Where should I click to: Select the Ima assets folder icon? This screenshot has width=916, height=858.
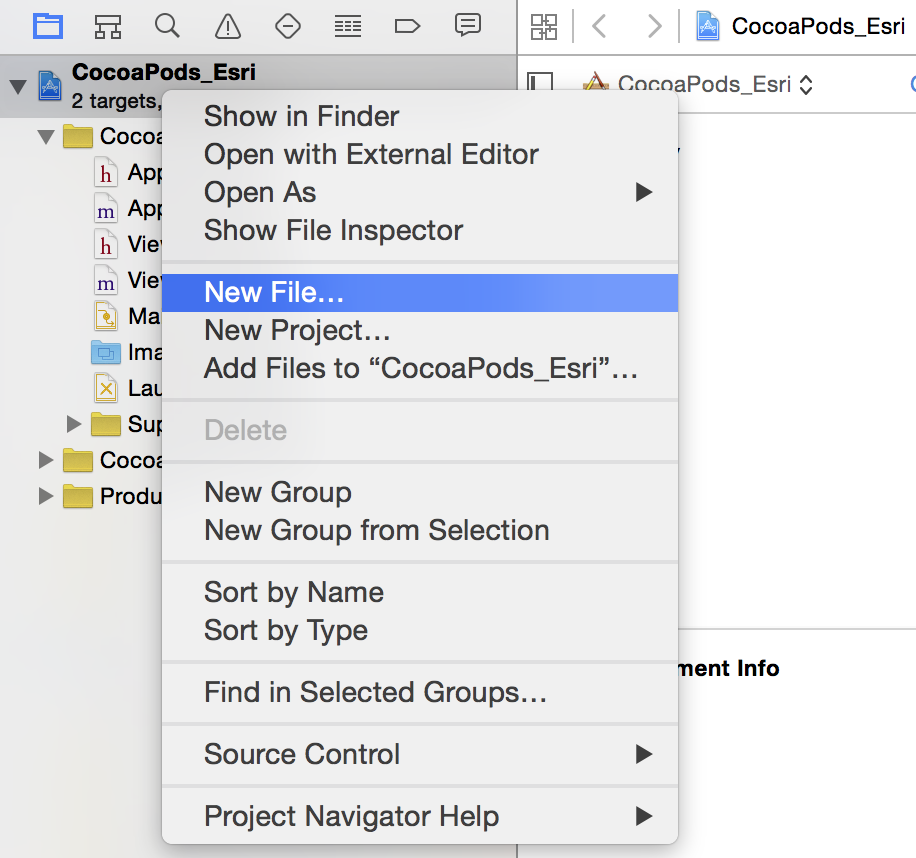pos(106,352)
